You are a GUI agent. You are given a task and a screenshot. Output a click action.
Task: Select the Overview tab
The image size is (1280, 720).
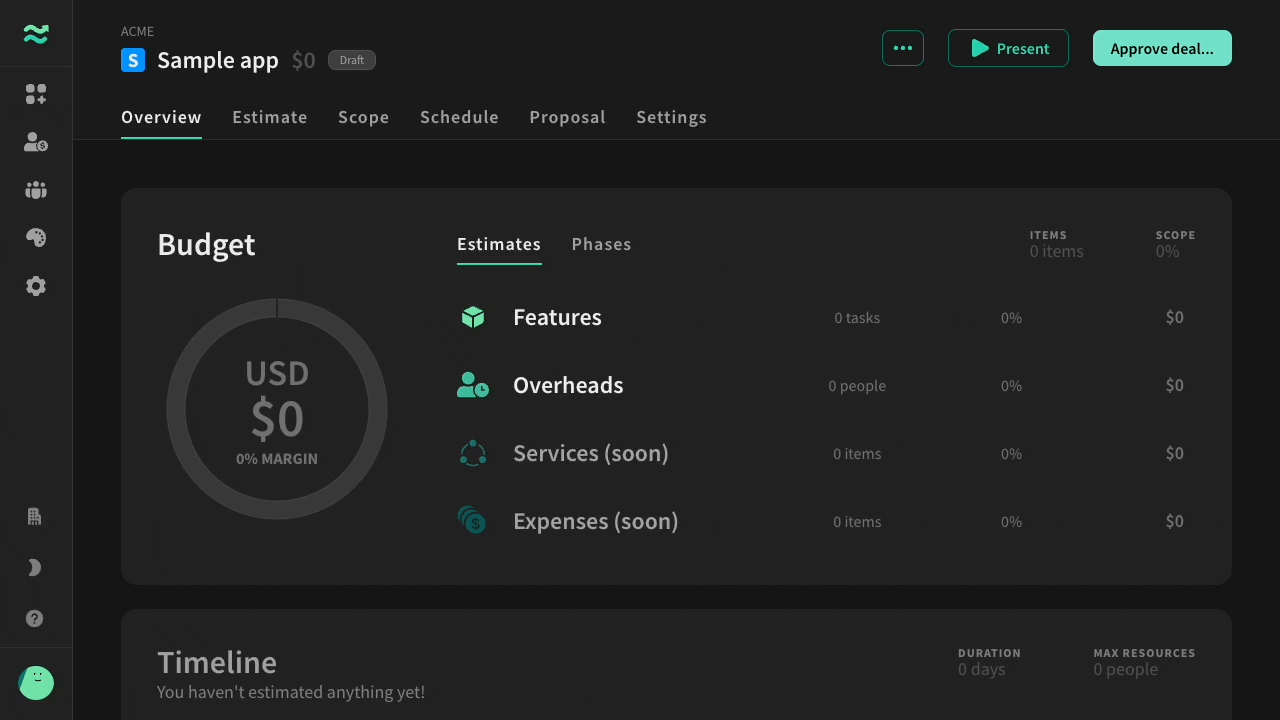pos(161,117)
